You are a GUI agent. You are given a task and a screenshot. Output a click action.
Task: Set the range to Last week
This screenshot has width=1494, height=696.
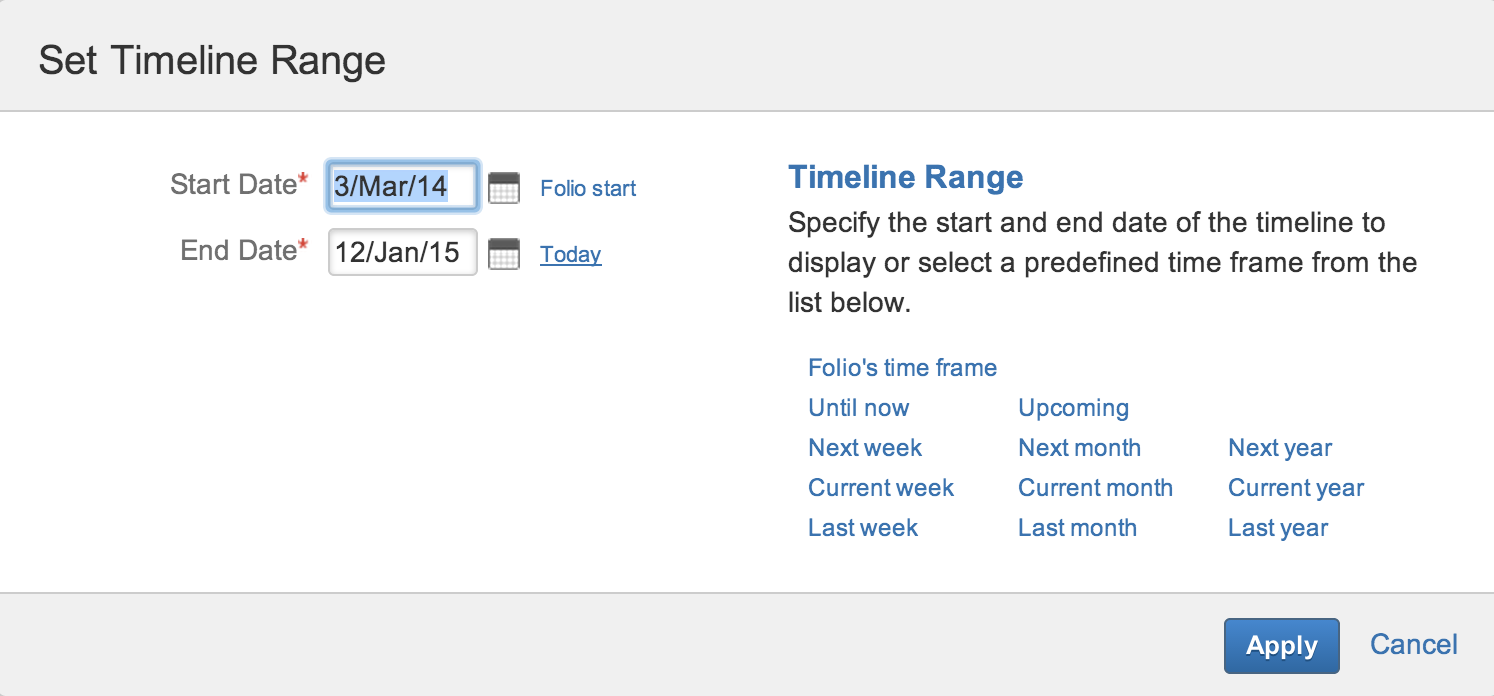(863, 528)
